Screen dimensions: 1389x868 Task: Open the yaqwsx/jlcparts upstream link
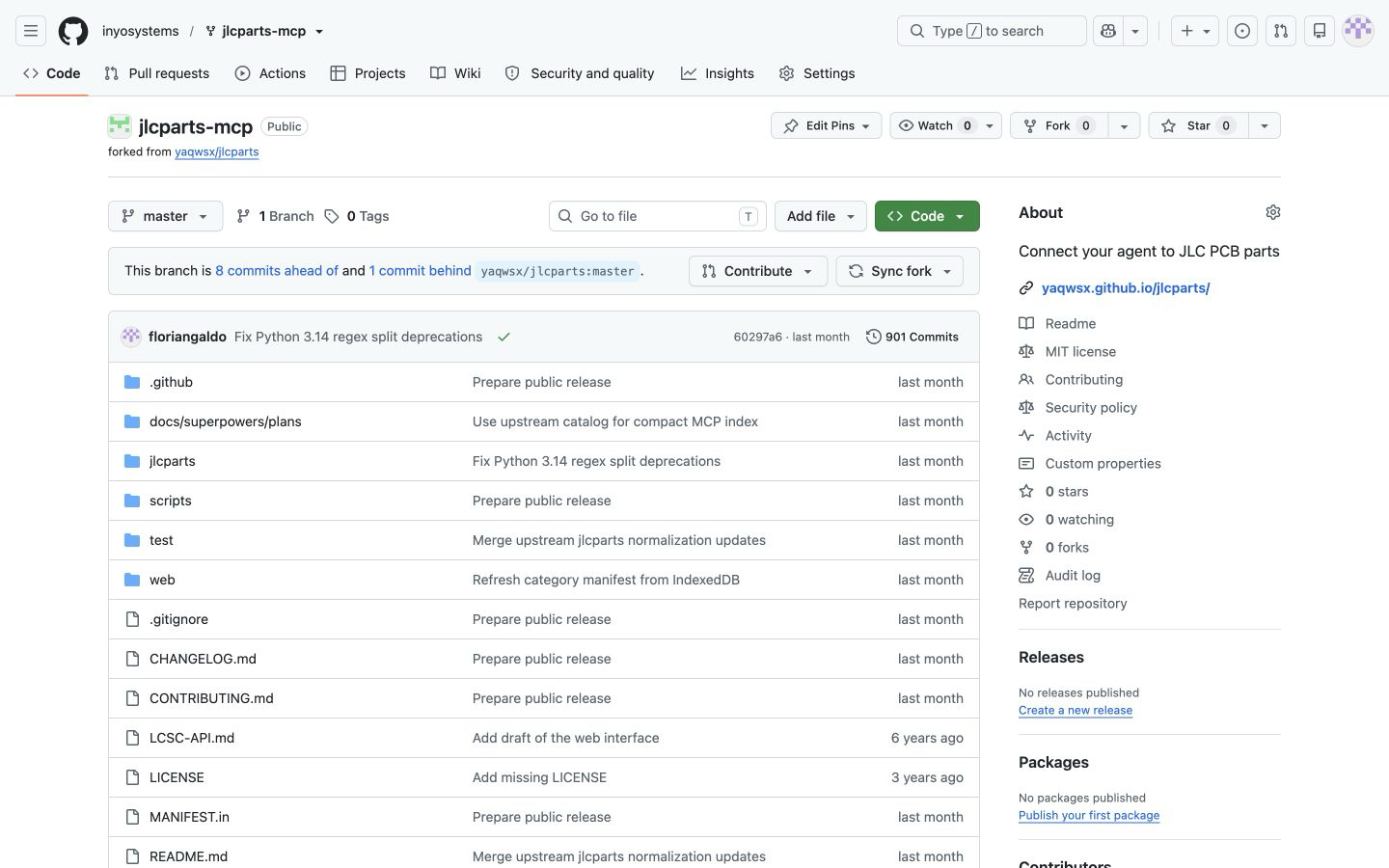(217, 151)
